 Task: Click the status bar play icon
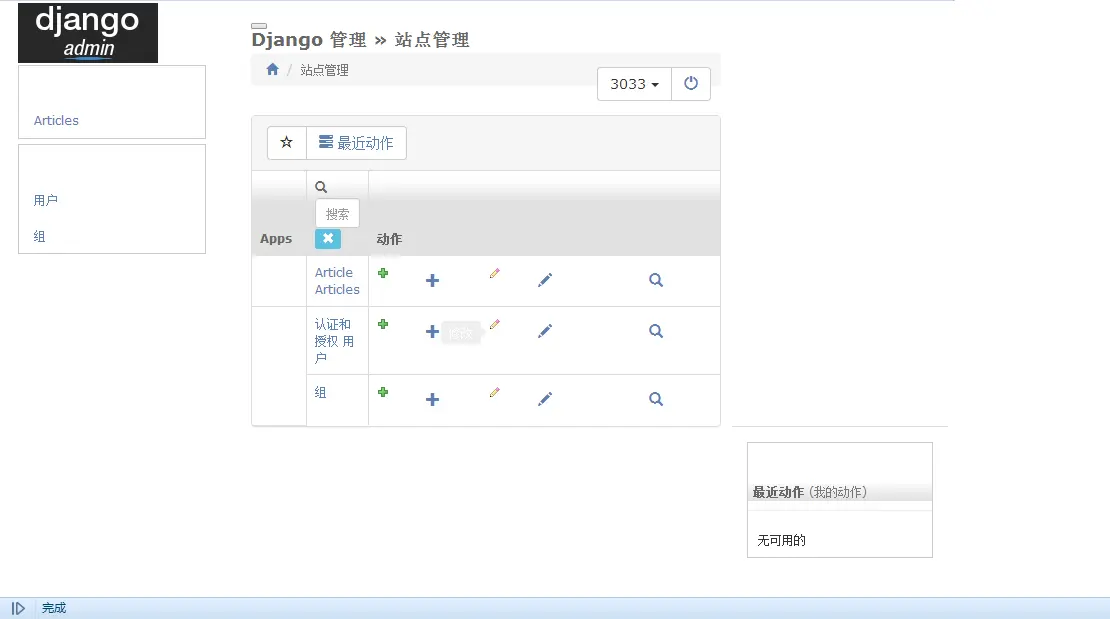coord(18,608)
